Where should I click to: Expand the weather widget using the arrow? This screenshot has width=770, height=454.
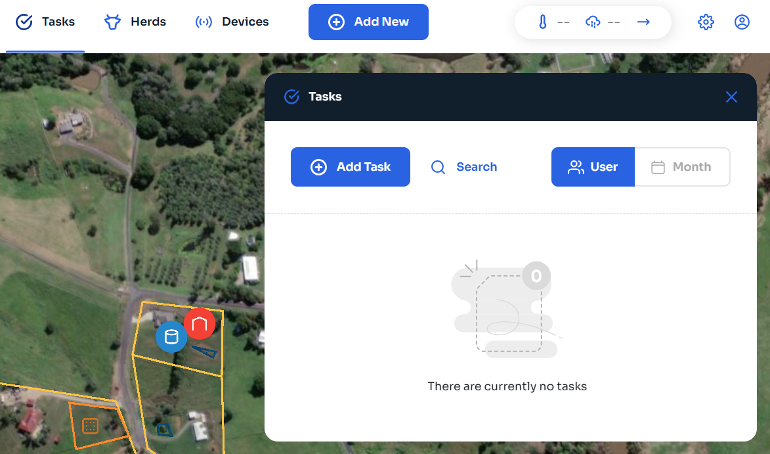click(643, 22)
